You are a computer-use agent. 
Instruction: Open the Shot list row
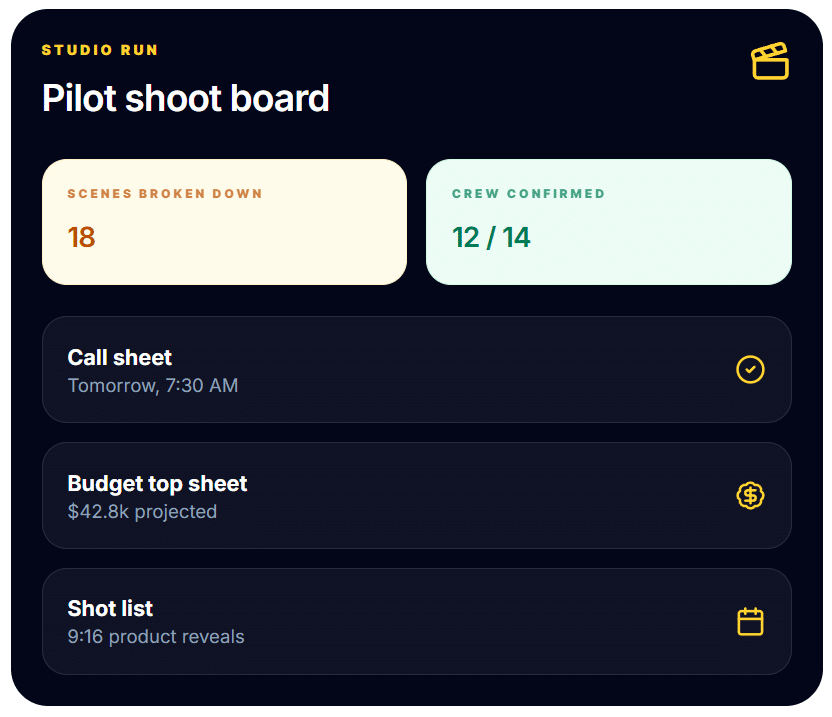coord(417,621)
